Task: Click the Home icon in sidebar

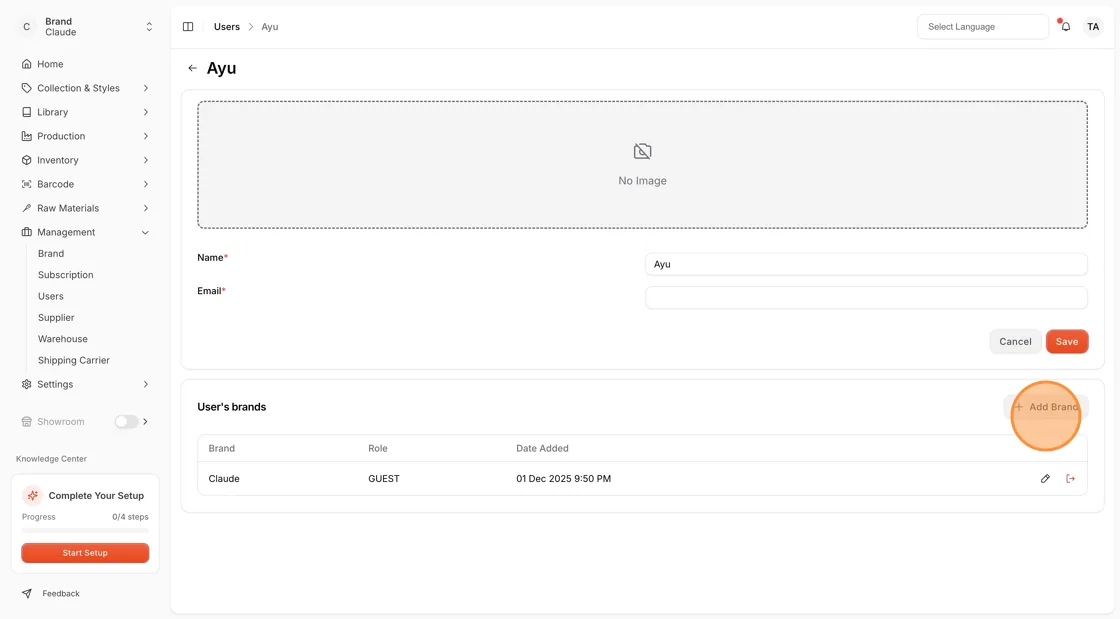Action: tap(26, 64)
